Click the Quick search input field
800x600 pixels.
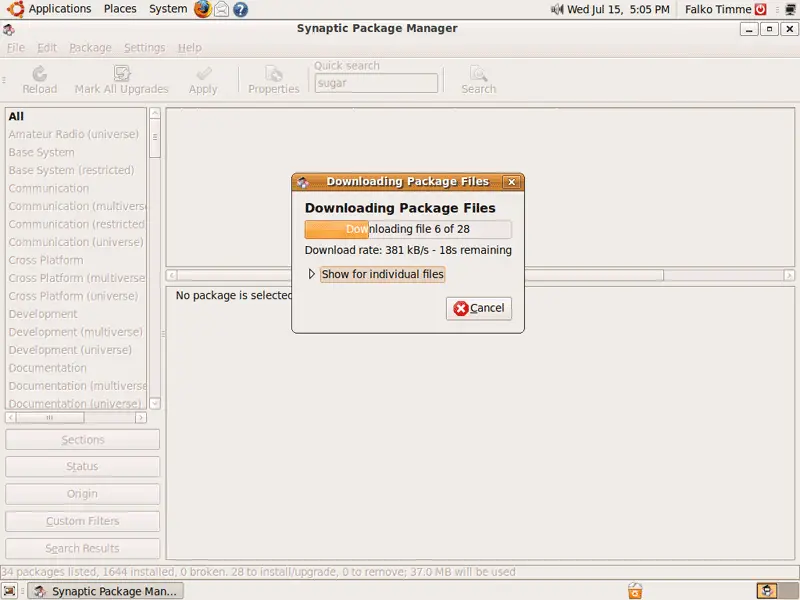coord(375,83)
